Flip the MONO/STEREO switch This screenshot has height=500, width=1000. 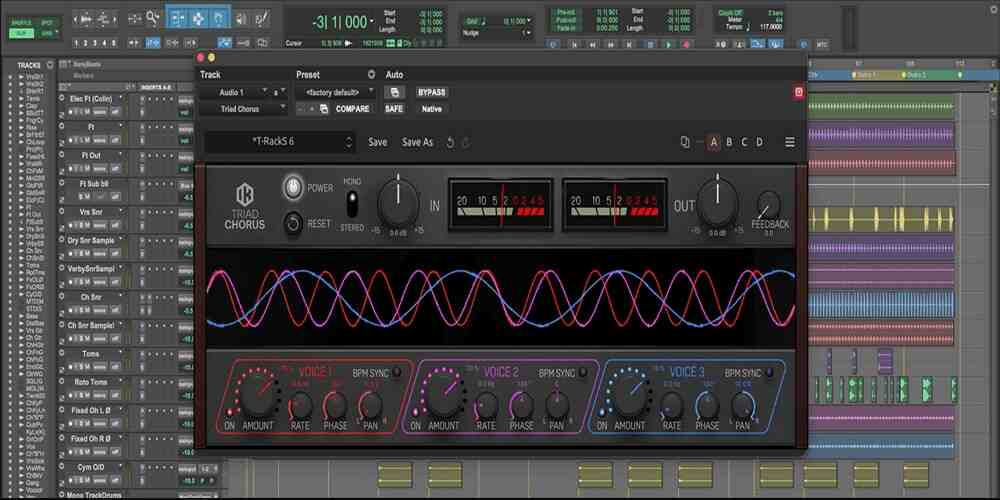click(352, 204)
